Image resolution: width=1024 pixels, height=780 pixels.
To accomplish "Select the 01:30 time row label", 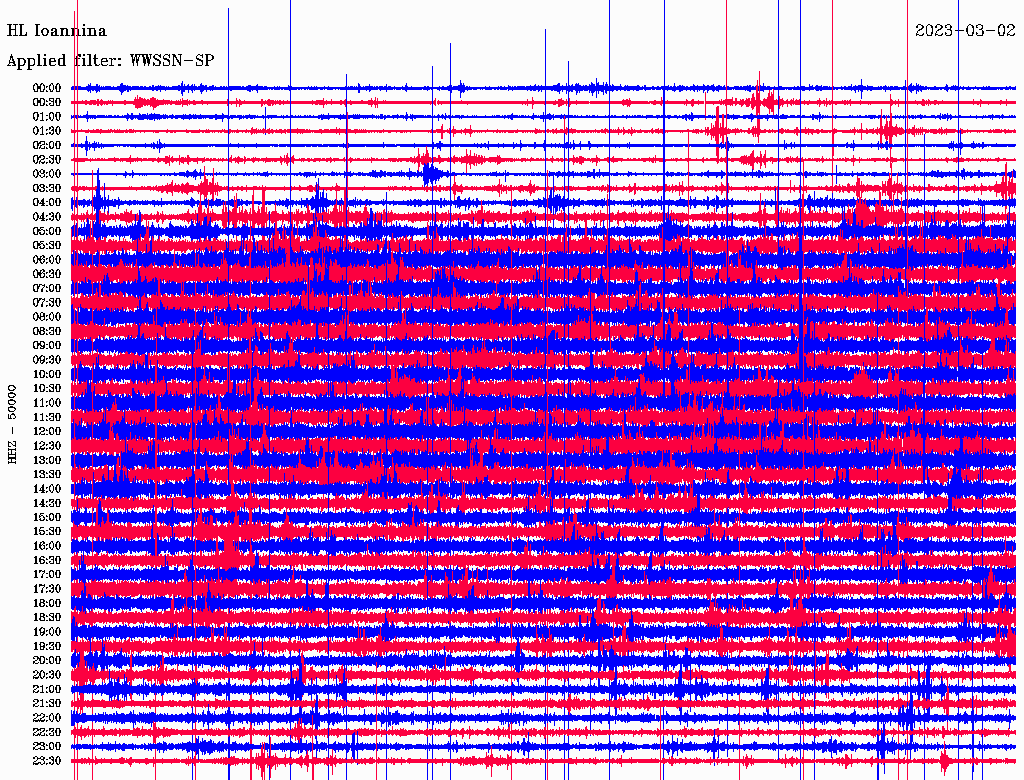I will [47, 131].
